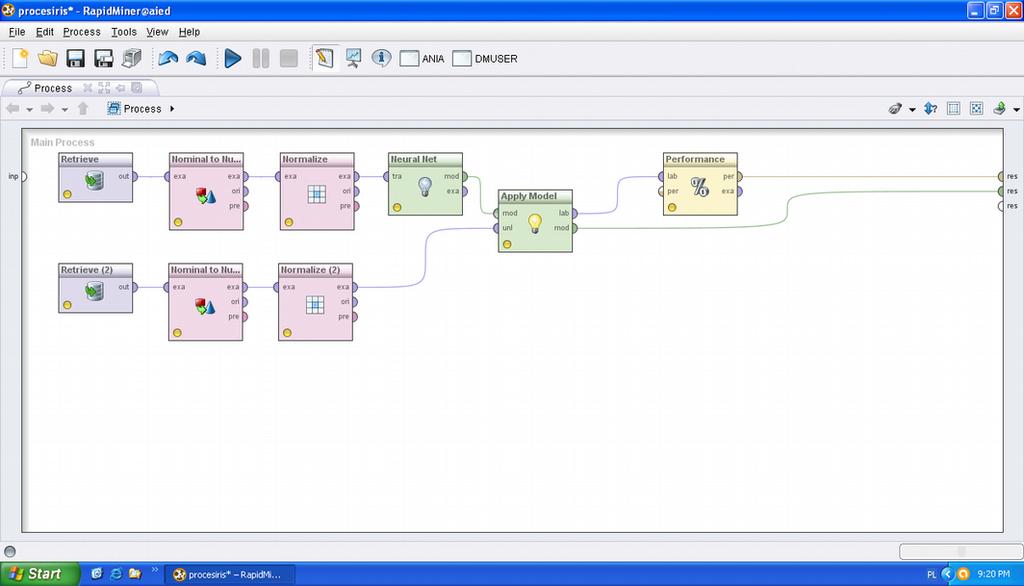Click the Process breadcrumb label
1024x586 pixels.
(142, 108)
